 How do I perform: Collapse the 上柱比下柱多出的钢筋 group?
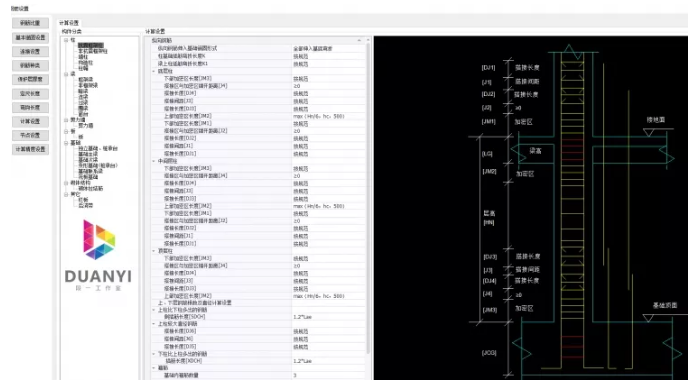(154, 310)
